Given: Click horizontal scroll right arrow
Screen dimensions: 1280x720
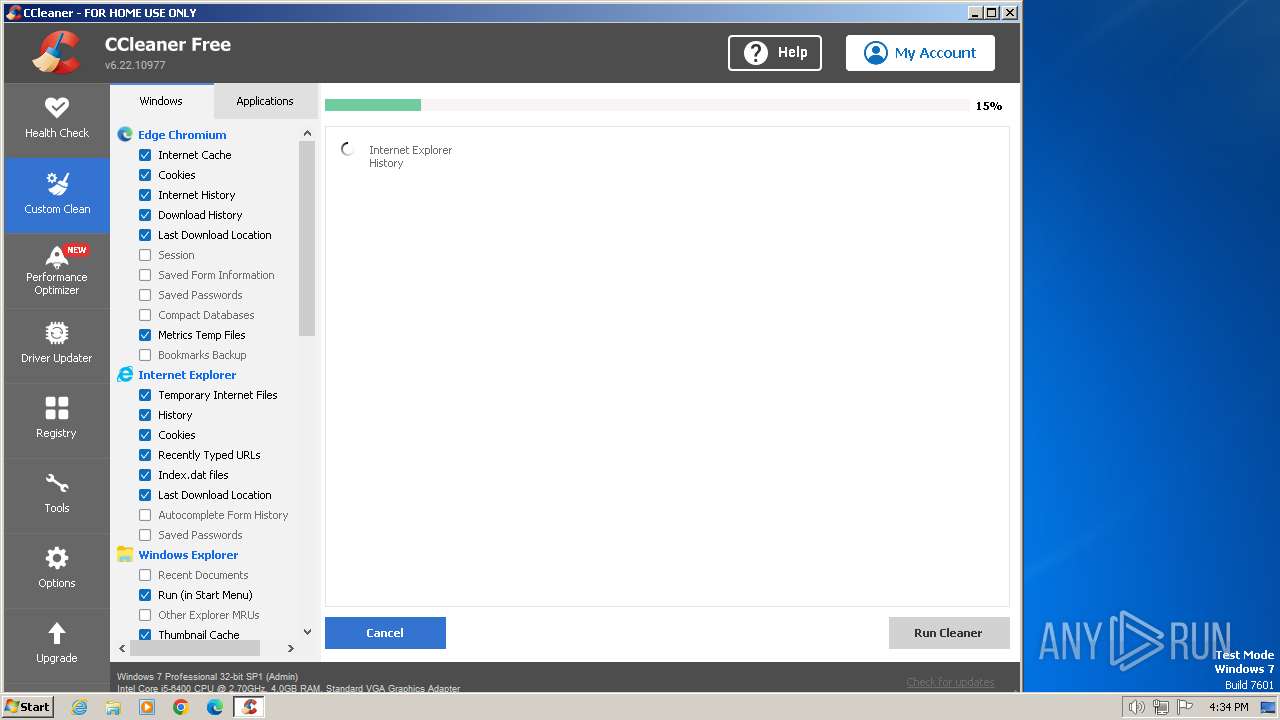Looking at the screenshot, I should tap(291, 648).
